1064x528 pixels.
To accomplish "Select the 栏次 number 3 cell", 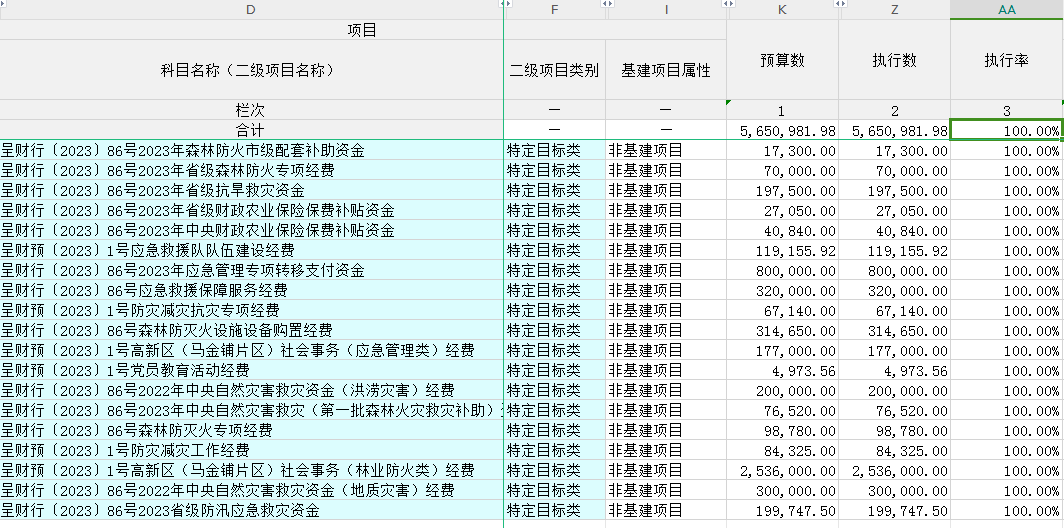I will [1007, 111].
